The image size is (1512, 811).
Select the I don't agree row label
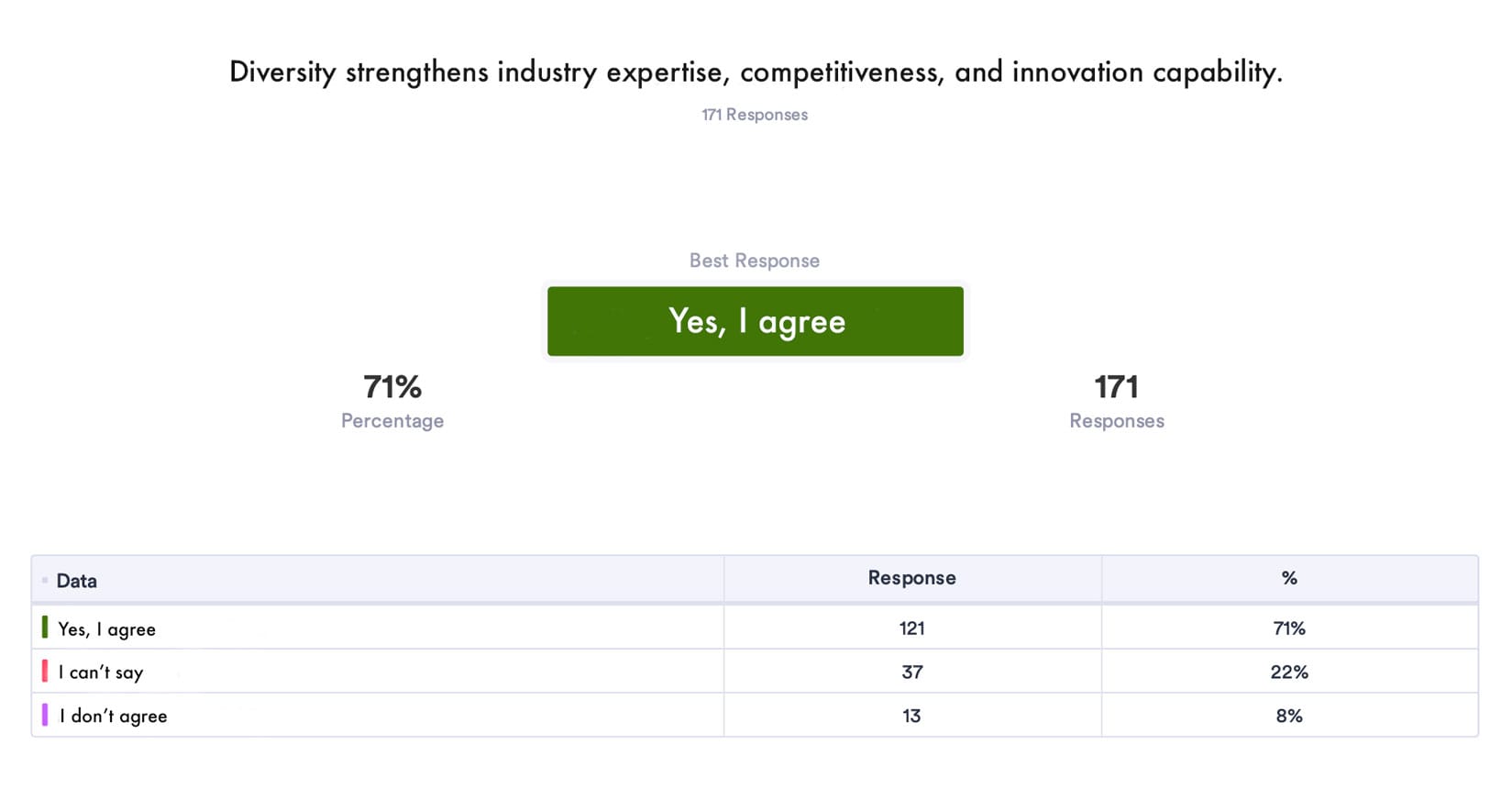tap(114, 717)
